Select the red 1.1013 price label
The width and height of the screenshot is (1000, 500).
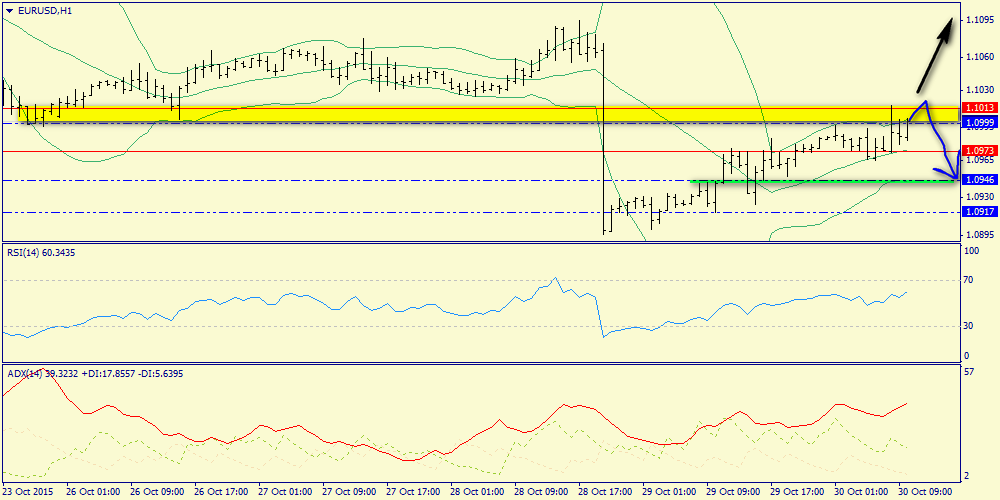(x=978, y=107)
